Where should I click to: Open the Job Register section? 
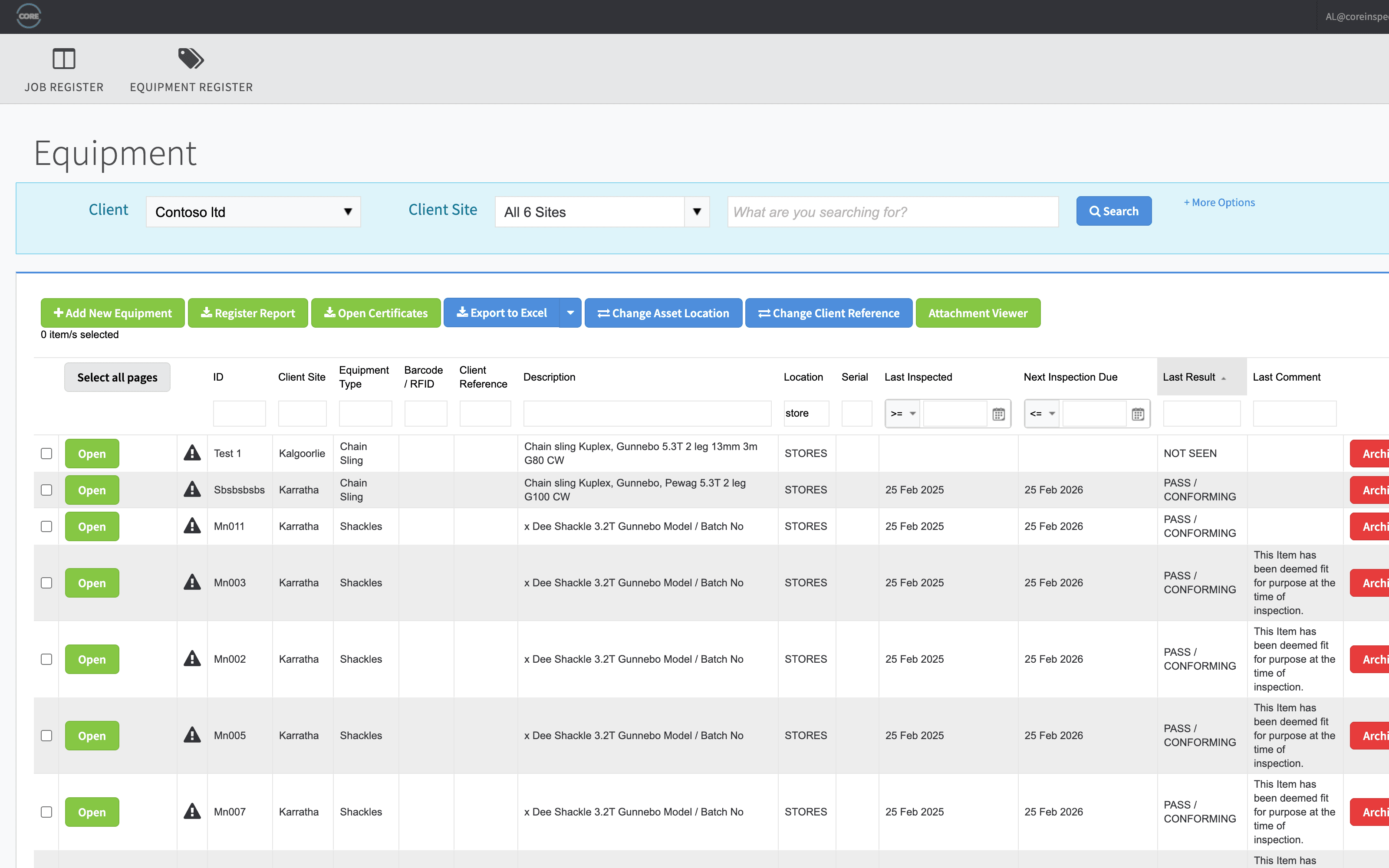coord(64,70)
